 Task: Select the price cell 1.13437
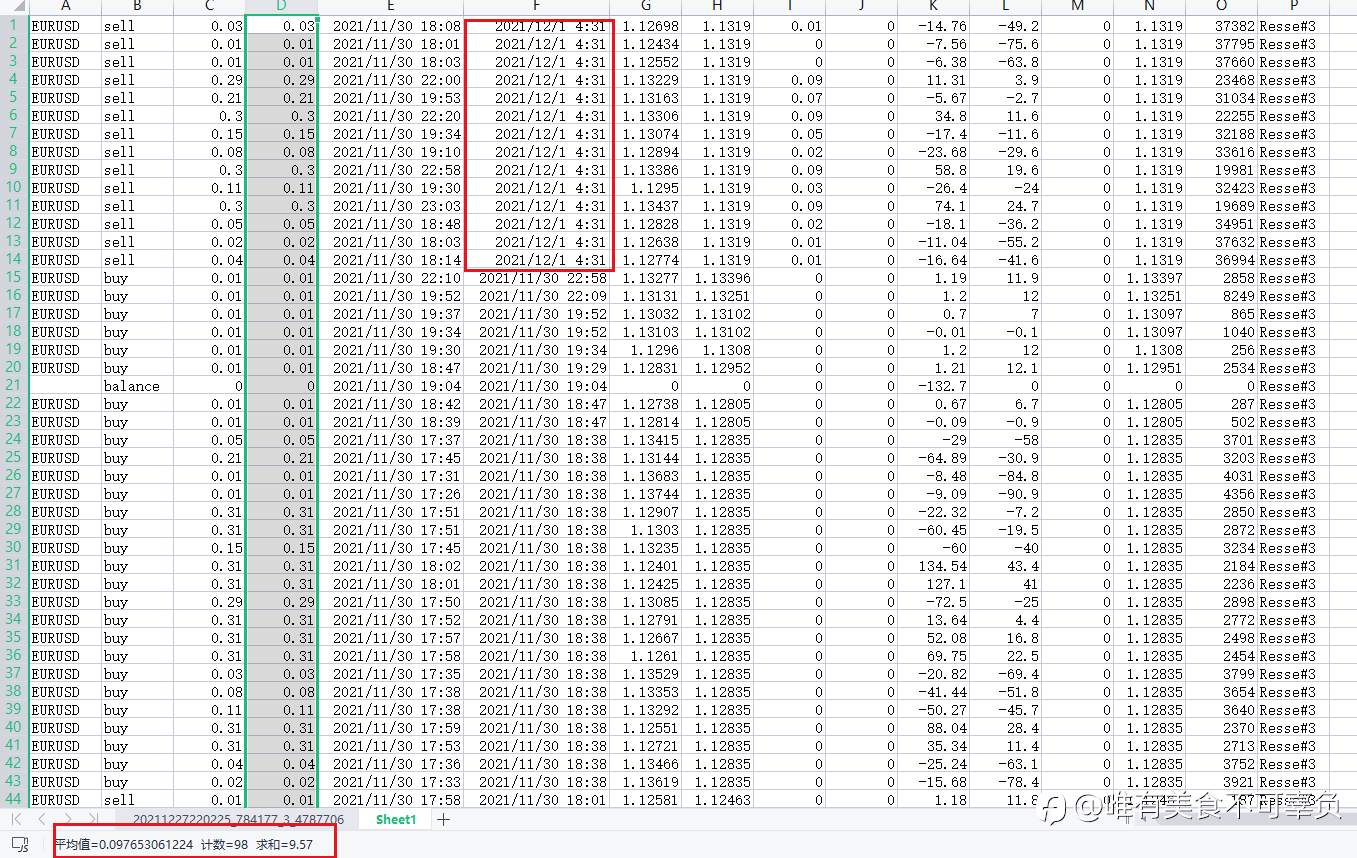pos(646,206)
